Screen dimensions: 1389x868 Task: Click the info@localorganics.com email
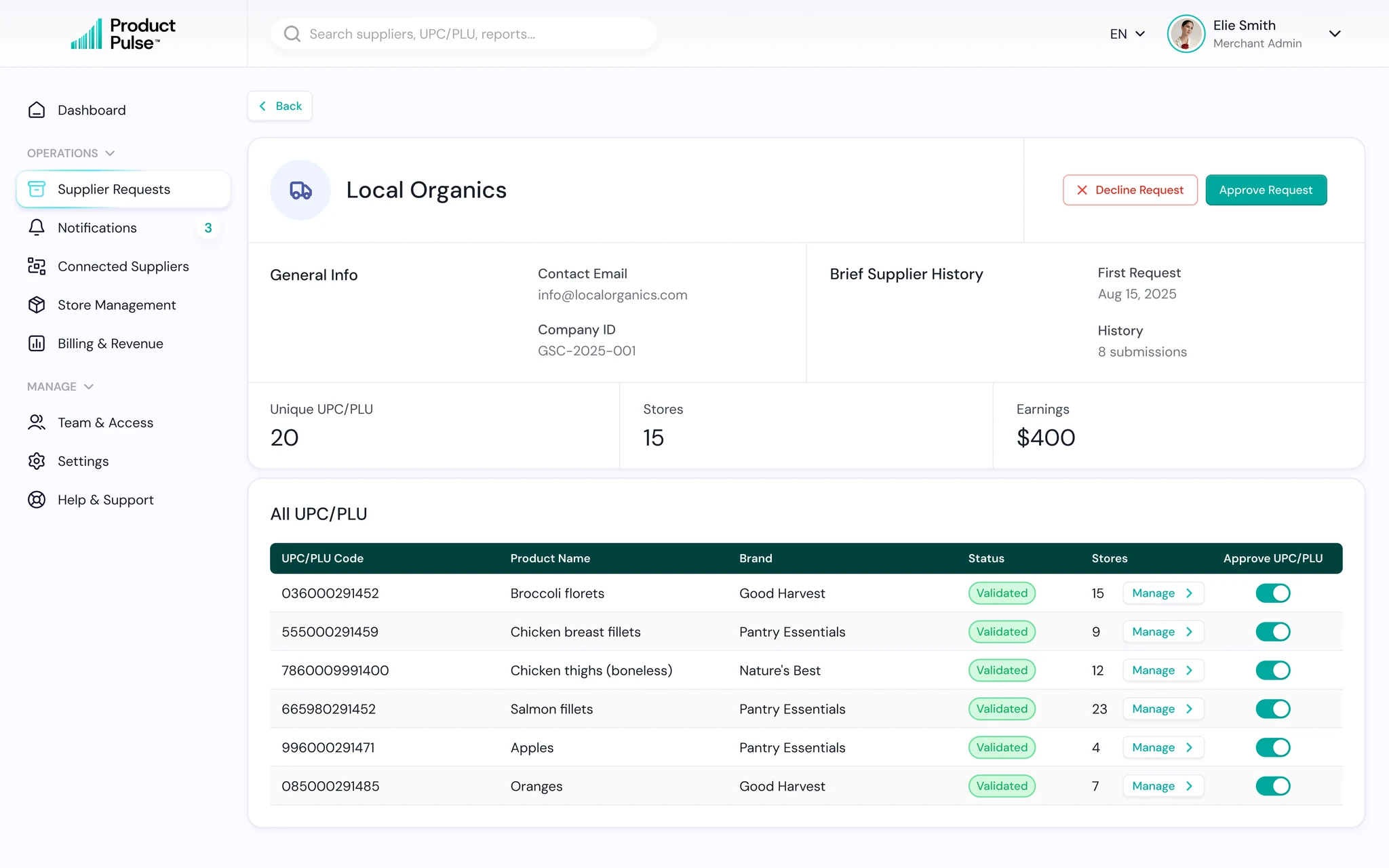(612, 295)
